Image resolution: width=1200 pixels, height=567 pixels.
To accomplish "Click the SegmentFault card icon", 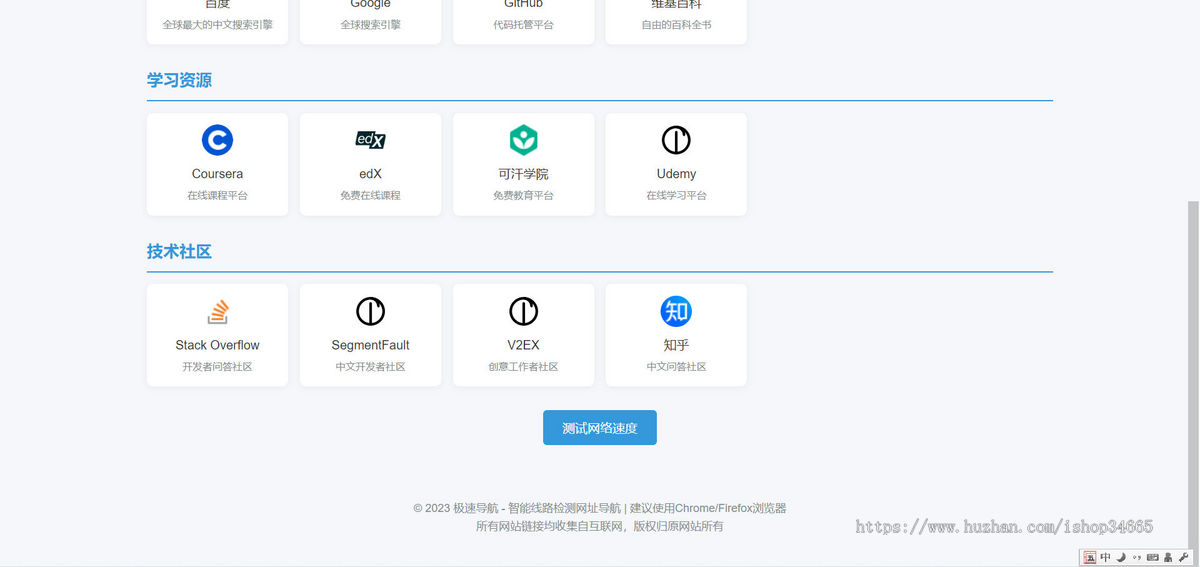I will pyautogui.click(x=370, y=311).
